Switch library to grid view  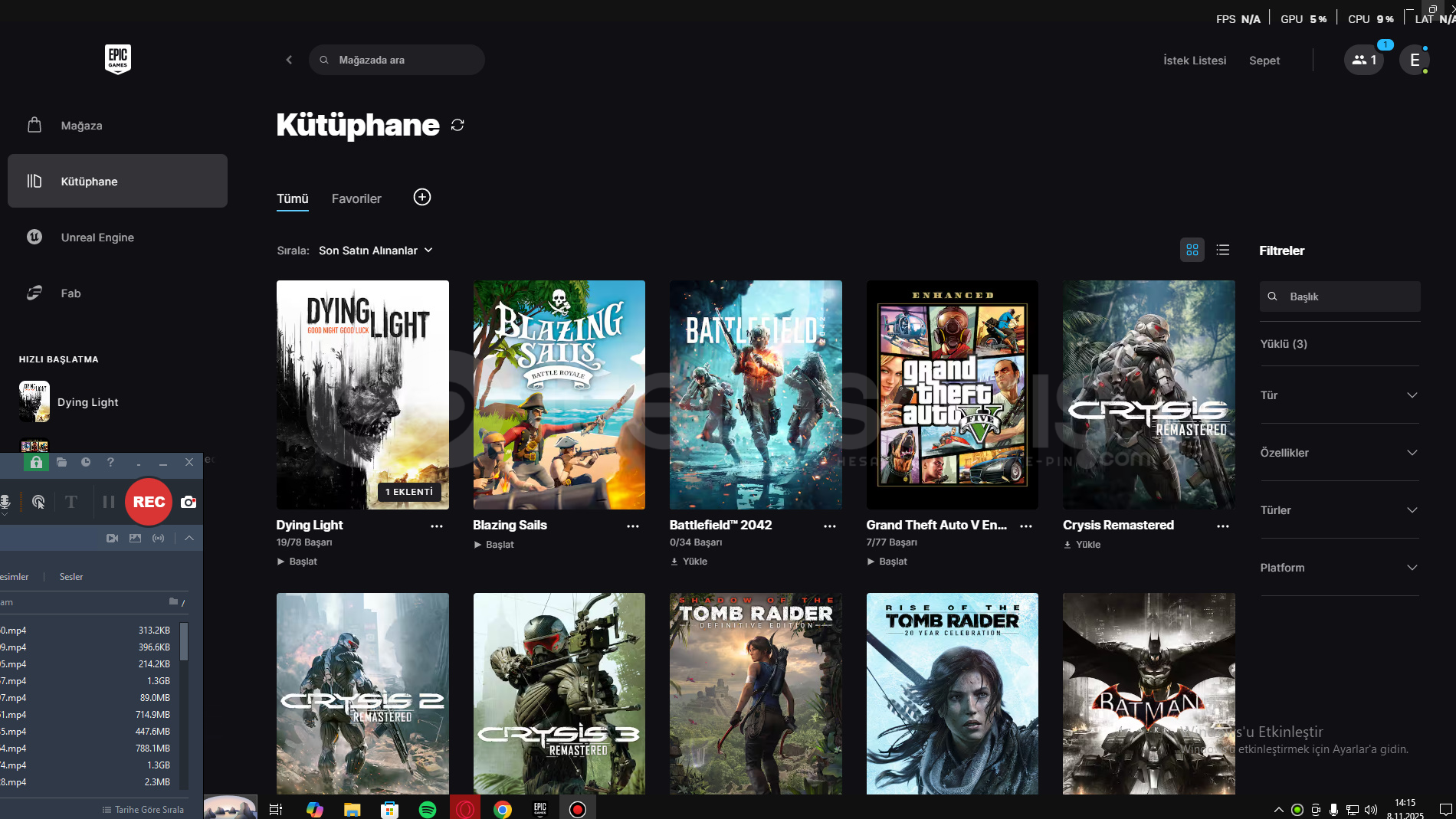pyautogui.click(x=1192, y=250)
